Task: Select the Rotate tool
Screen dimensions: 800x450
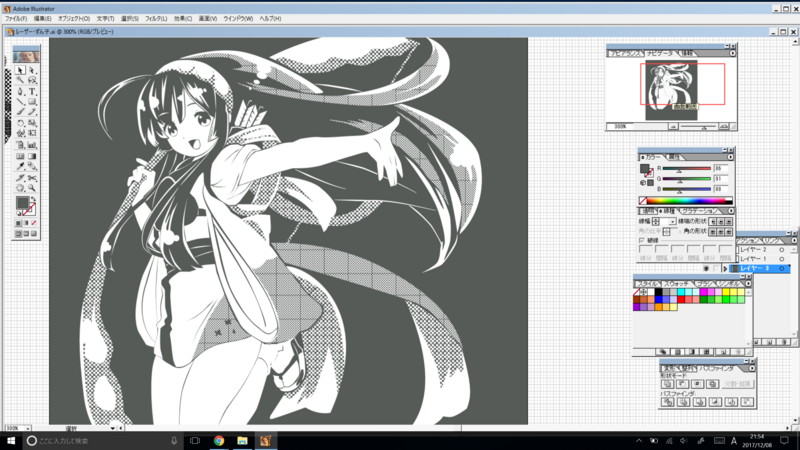Action: 20,123
